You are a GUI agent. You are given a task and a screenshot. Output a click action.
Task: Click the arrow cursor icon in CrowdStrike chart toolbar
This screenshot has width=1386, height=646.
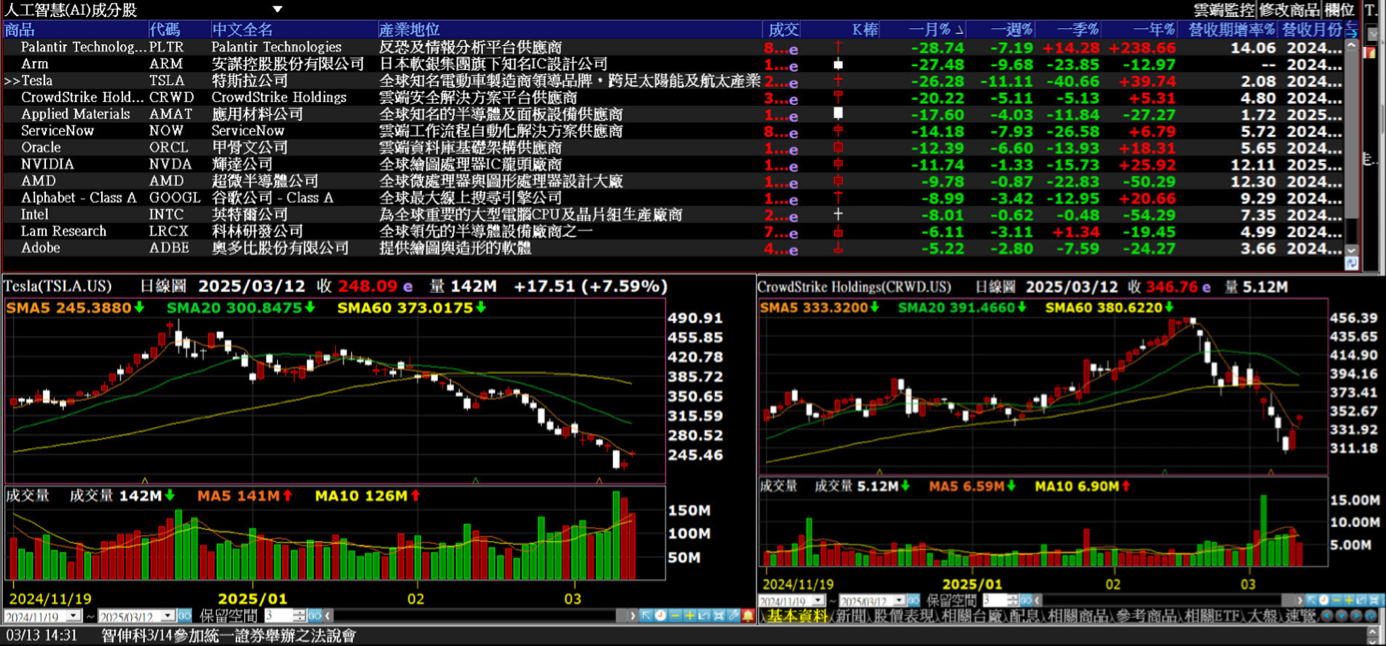click(1311, 600)
